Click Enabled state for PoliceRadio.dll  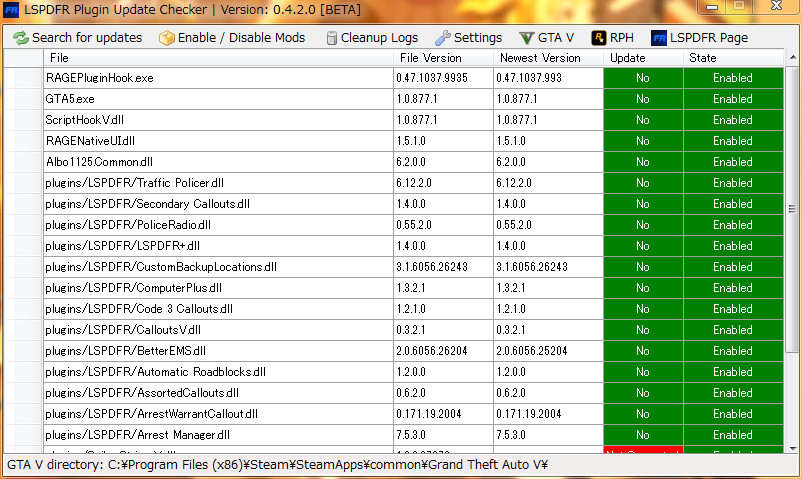click(x=733, y=225)
